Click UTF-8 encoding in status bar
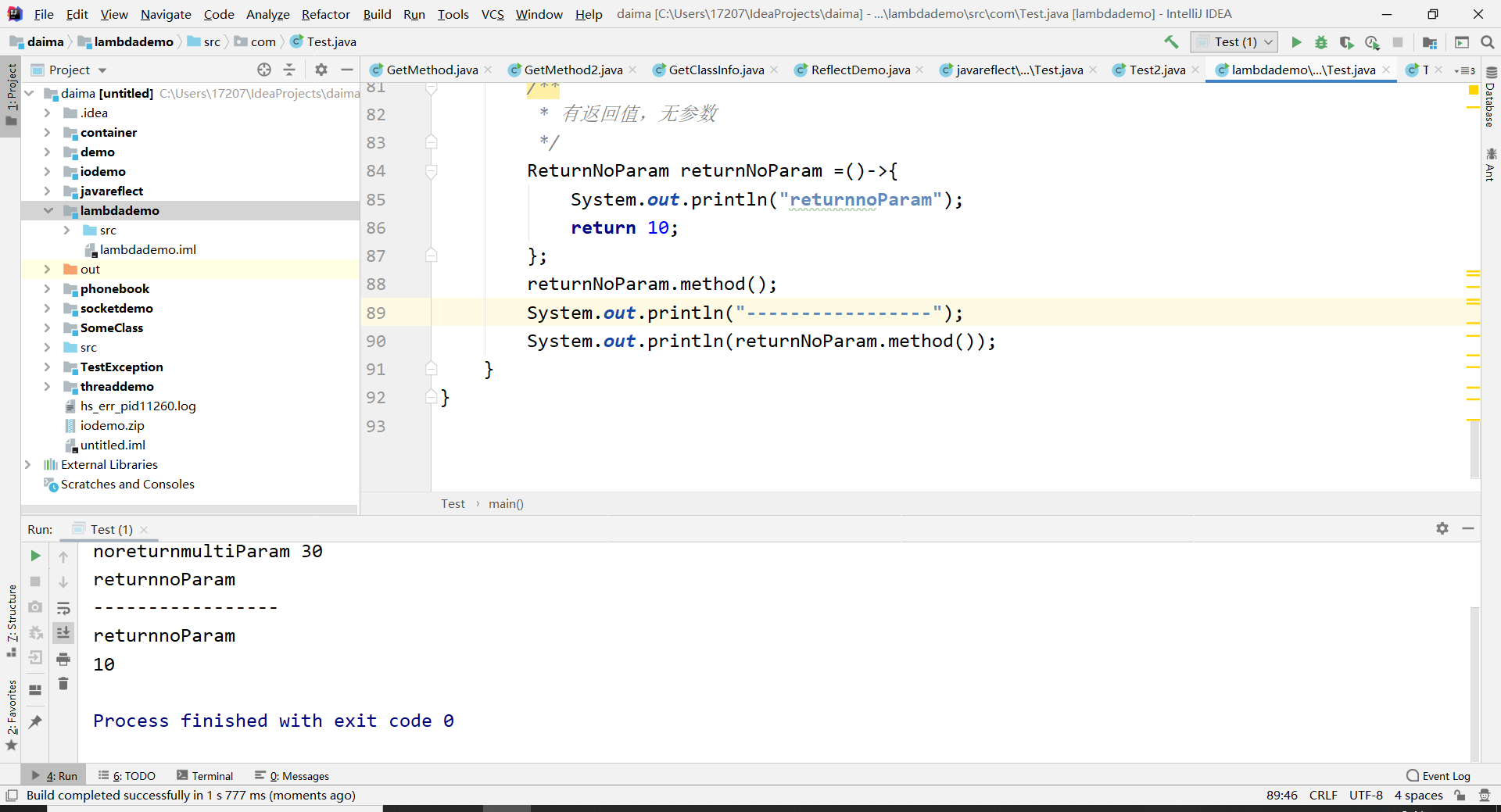The width and height of the screenshot is (1501, 812). [1366, 795]
